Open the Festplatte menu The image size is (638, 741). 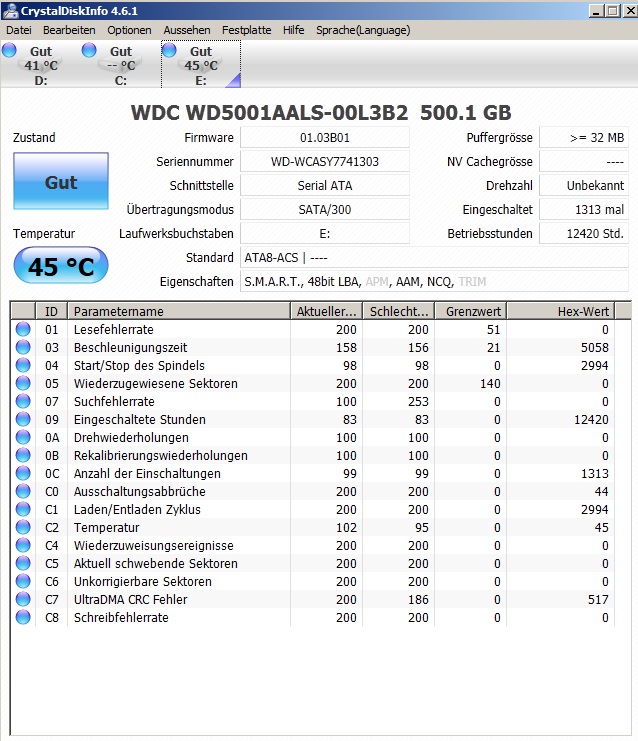point(246,30)
